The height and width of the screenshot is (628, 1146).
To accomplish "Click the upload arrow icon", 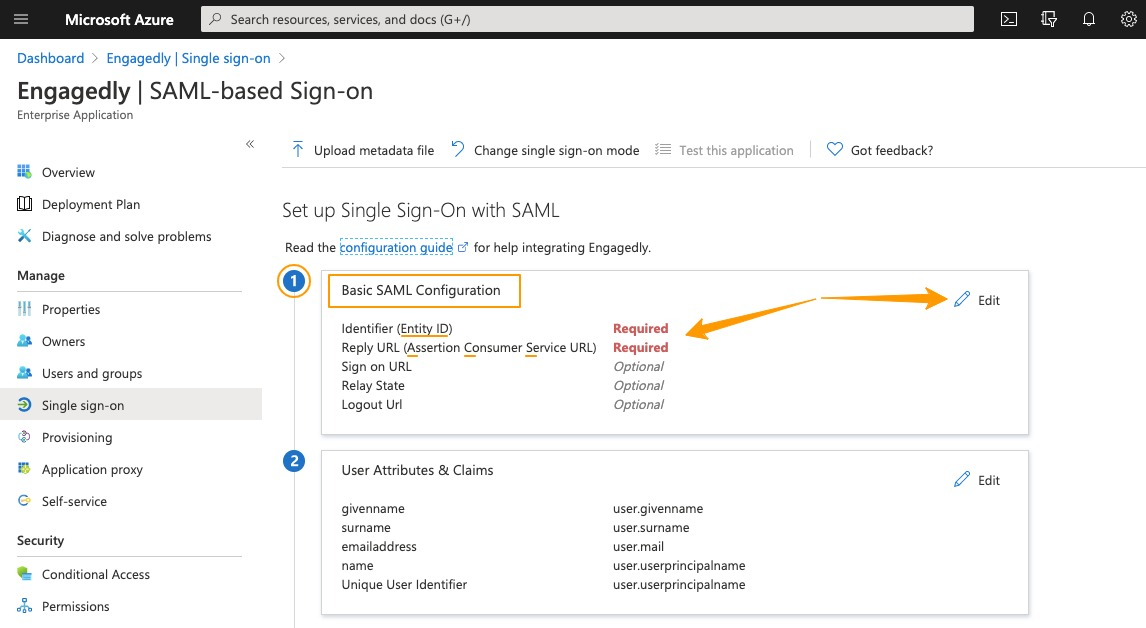I will [297, 149].
